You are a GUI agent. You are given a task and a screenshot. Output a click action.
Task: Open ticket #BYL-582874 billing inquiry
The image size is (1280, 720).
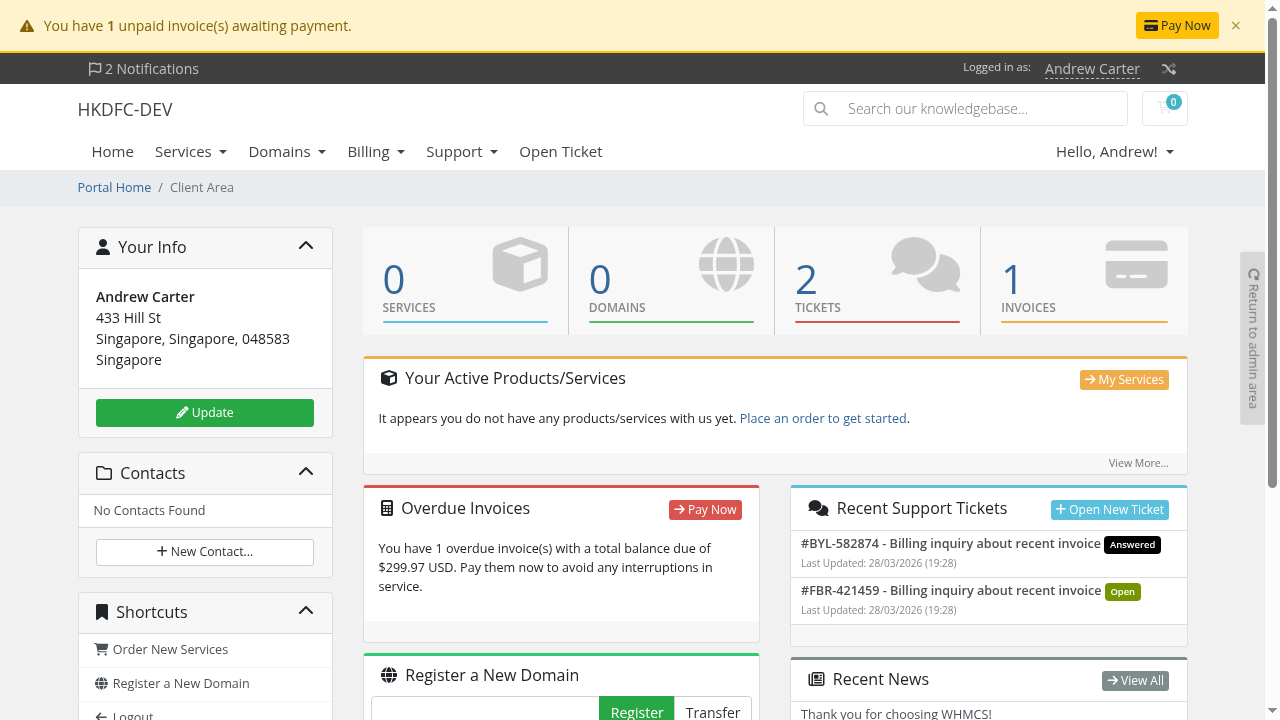(x=951, y=544)
